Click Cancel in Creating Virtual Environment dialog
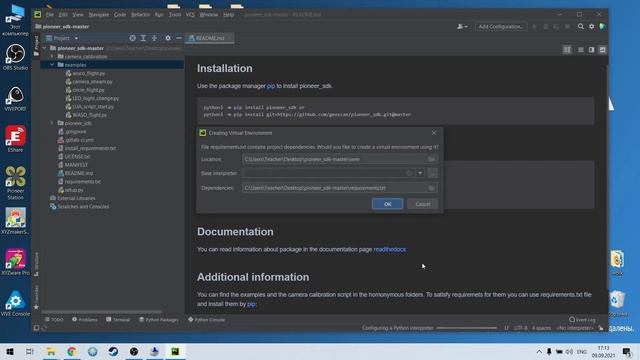 click(422, 204)
